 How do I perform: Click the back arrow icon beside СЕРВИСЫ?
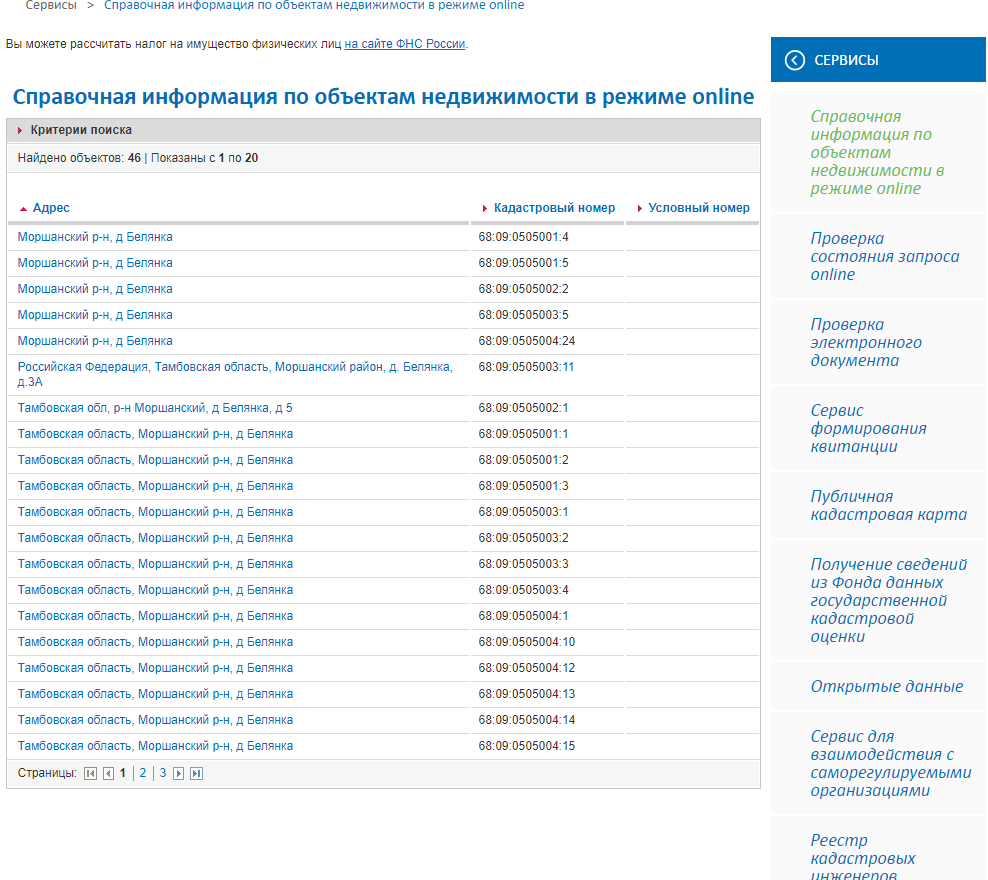[x=795, y=60]
